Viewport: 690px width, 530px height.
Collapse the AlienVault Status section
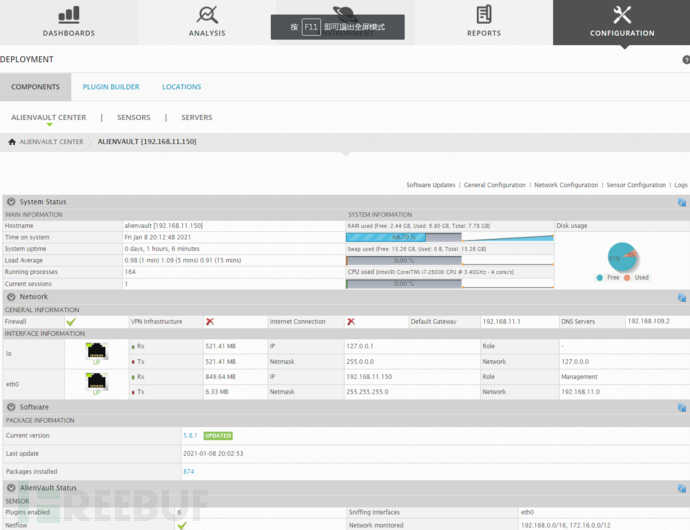(11, 488)
